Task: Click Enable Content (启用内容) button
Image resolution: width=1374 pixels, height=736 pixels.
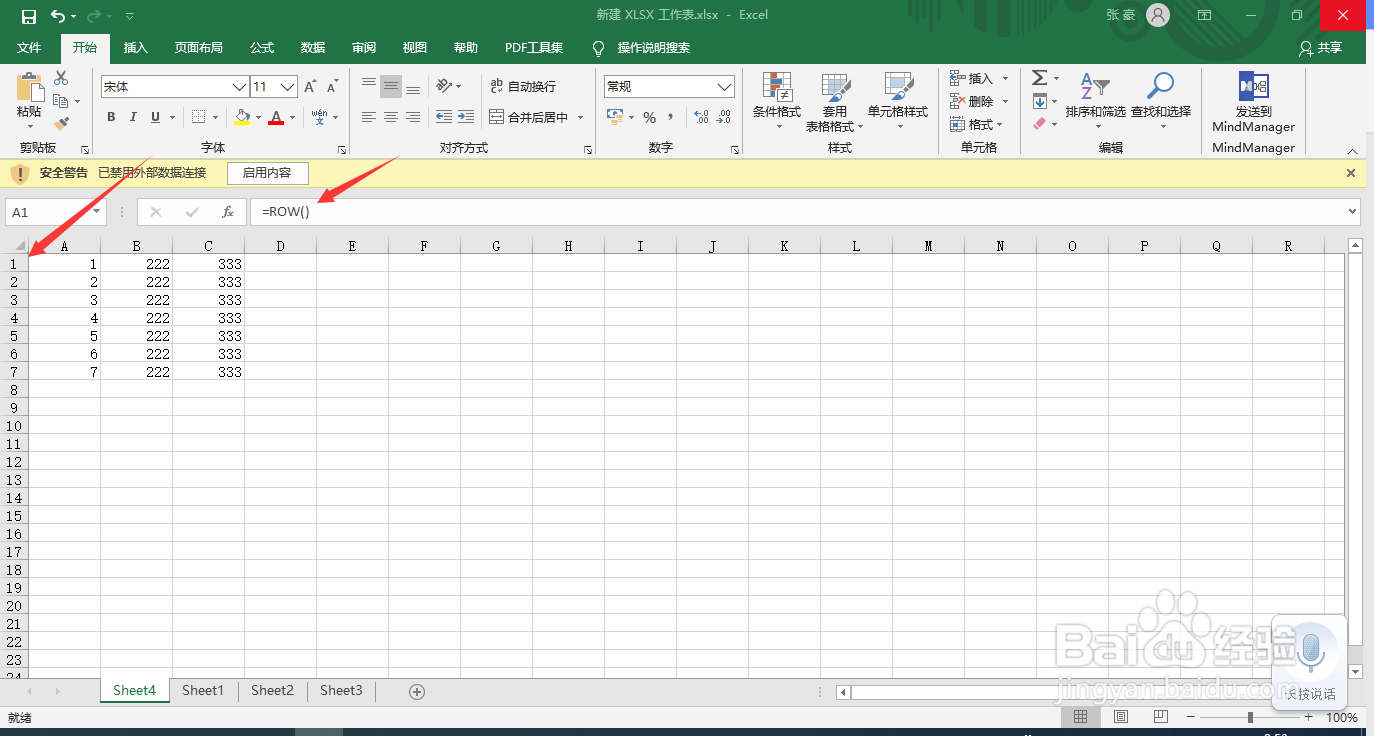Action: [267, 173]
